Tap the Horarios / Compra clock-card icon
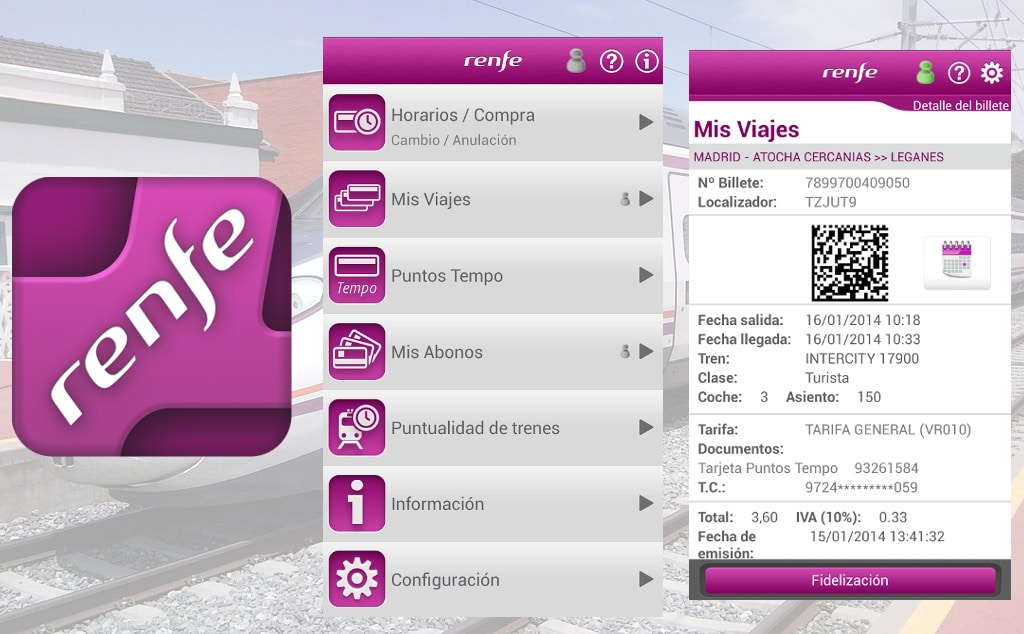 (357, 122)
